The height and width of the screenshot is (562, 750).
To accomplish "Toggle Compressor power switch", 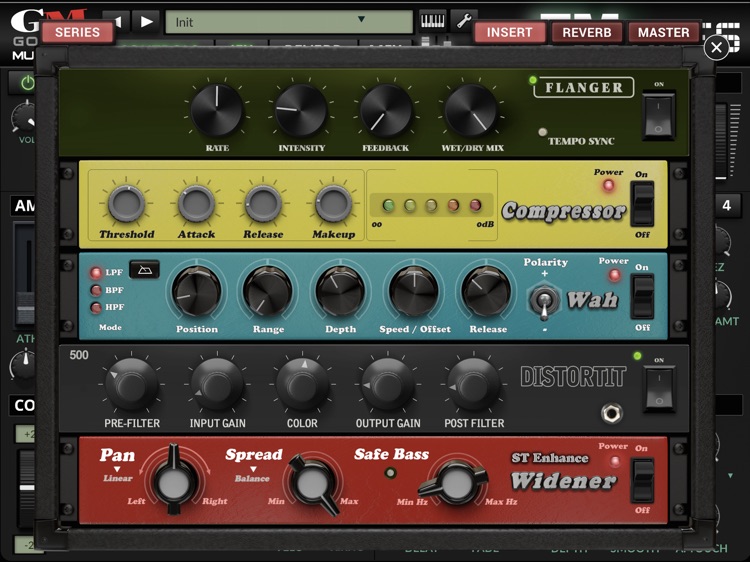I will click(642, 204).
